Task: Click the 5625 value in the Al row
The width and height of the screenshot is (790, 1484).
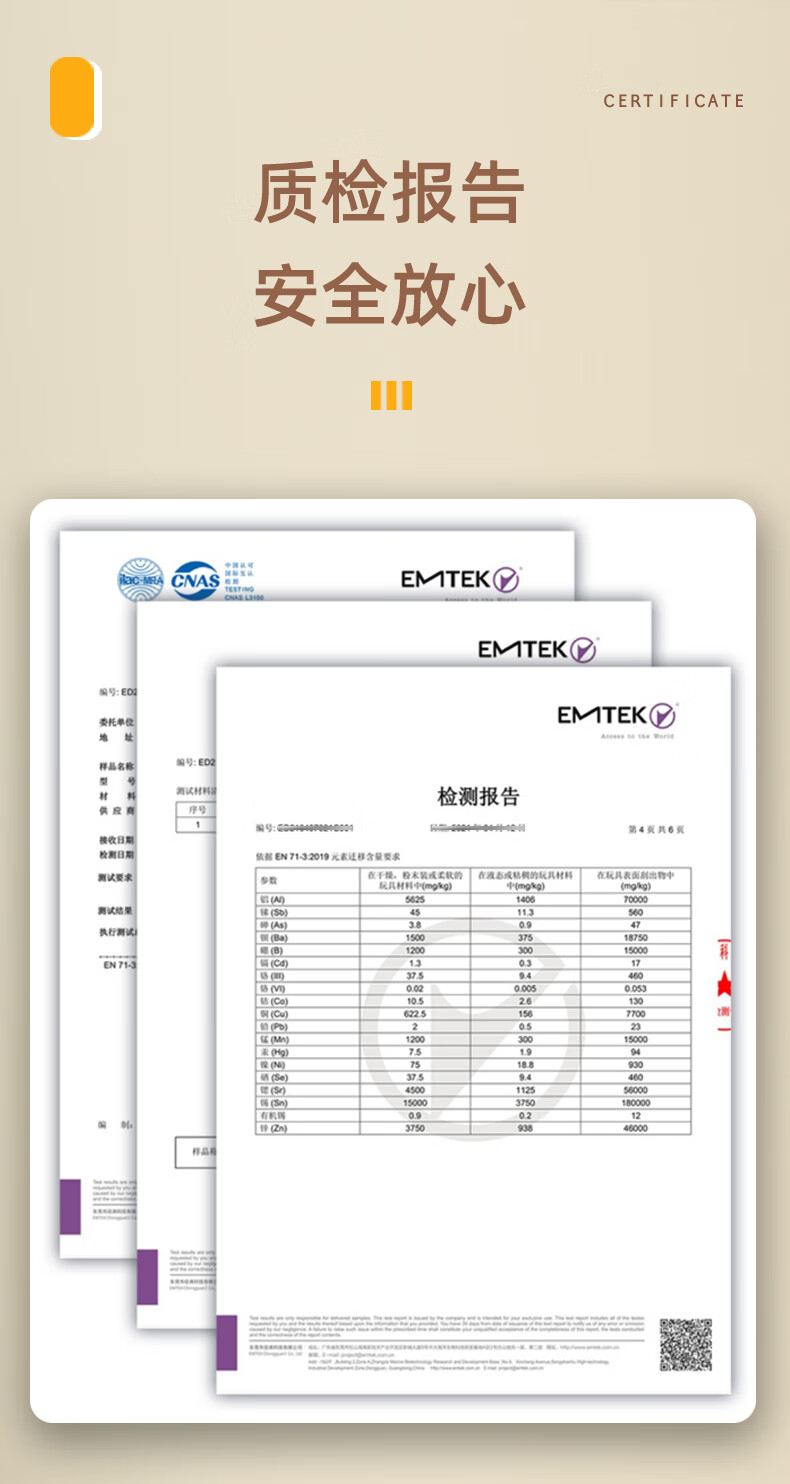Action: click(x=415, y=900)
